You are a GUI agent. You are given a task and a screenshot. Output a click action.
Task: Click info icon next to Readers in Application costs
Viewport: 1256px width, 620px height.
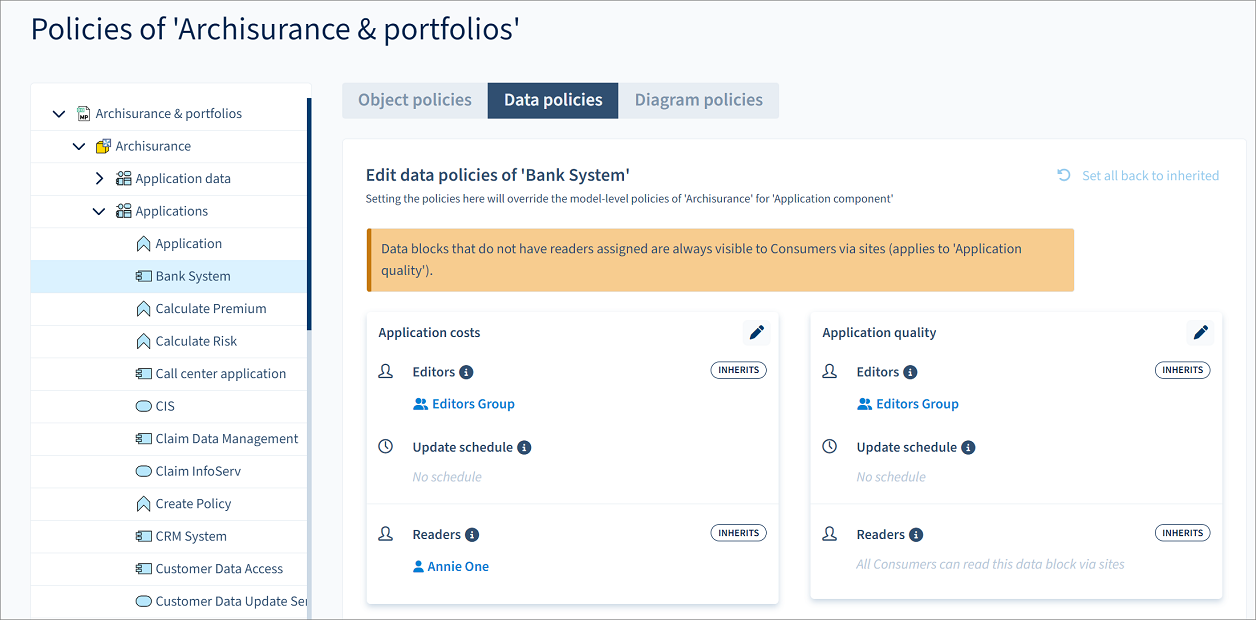[x=472, y=535]
